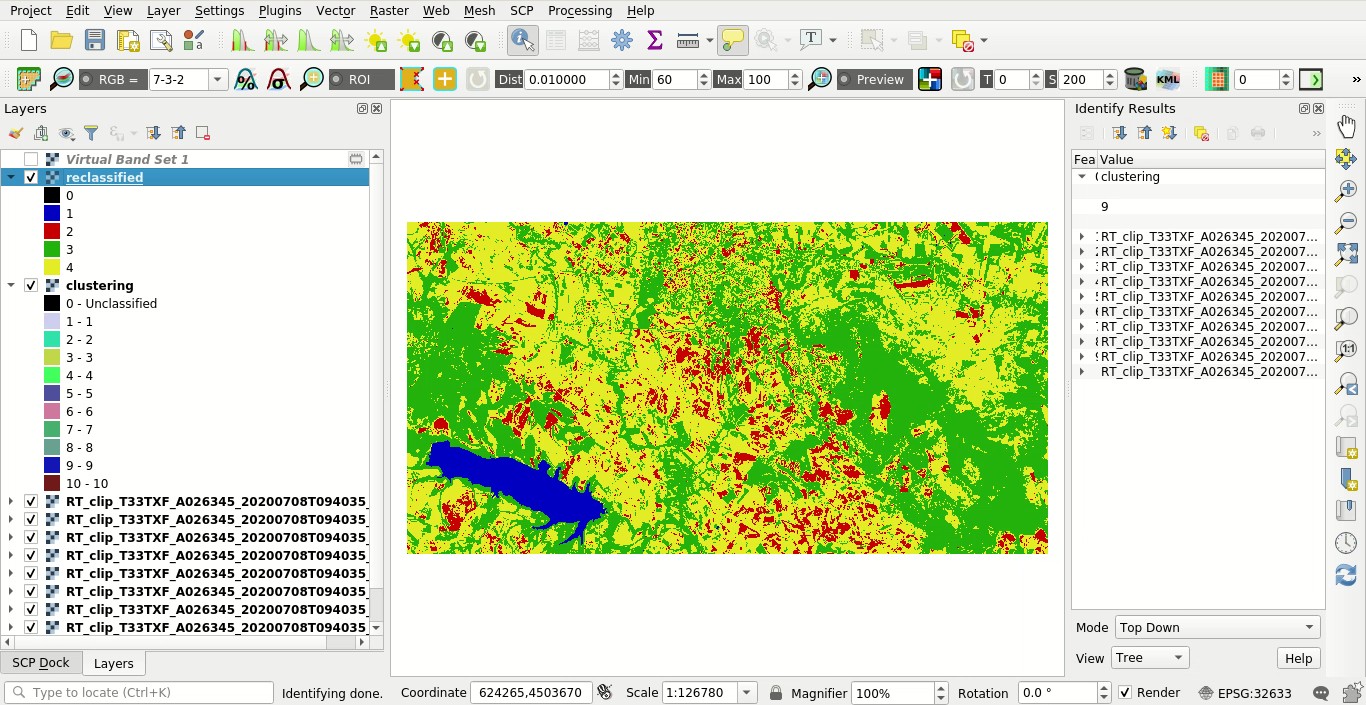Click the Help button in Identify Results

click(1298, 658)
